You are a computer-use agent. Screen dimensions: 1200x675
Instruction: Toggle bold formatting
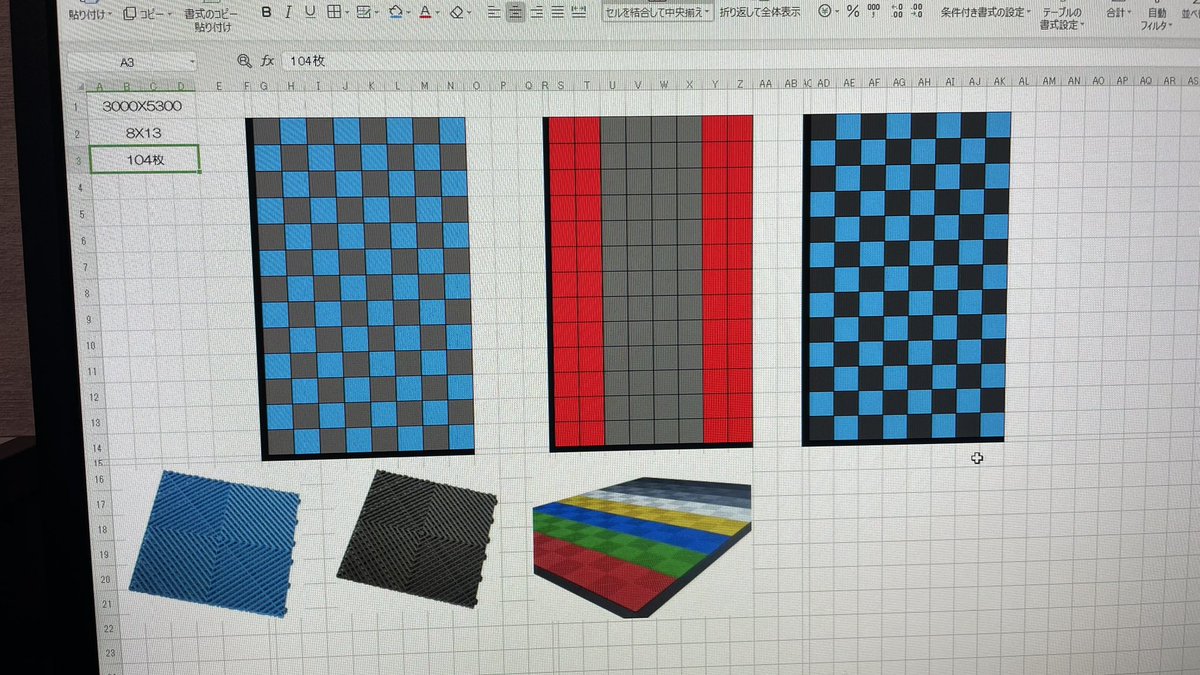click(x=266, y=12)
